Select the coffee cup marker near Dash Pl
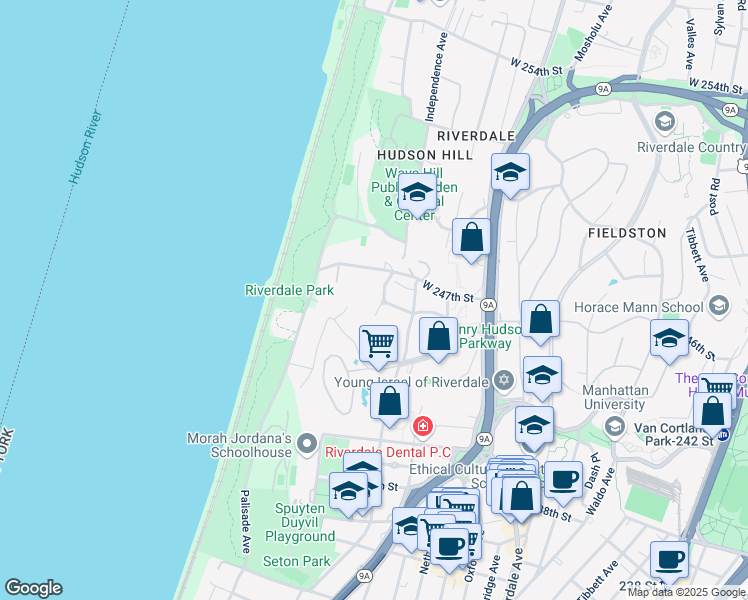Image resolution: width=748 pixels, height=600 pixels. coord(563,483)
